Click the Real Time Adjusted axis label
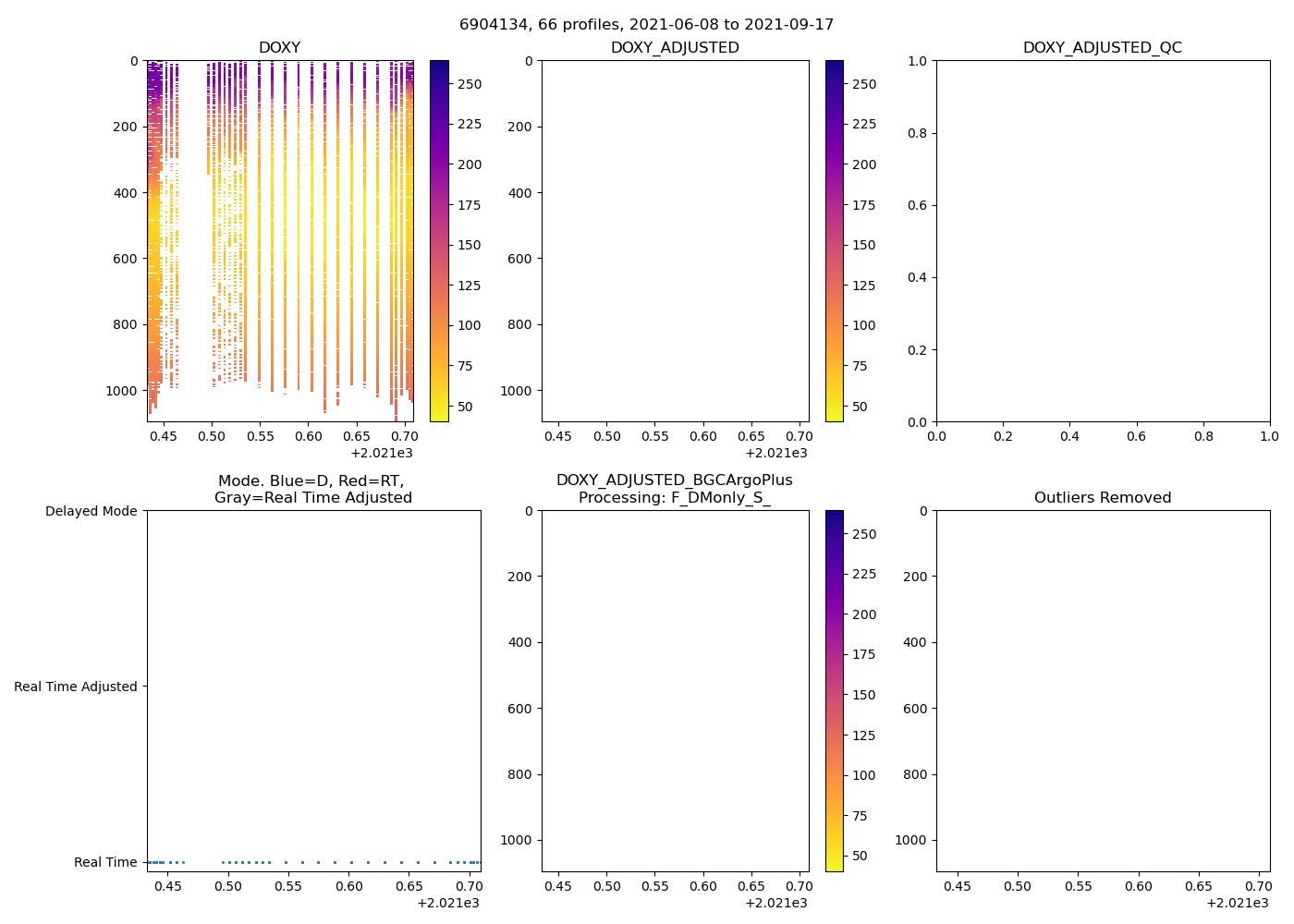 pyautogui.click(x=76, y=687)
